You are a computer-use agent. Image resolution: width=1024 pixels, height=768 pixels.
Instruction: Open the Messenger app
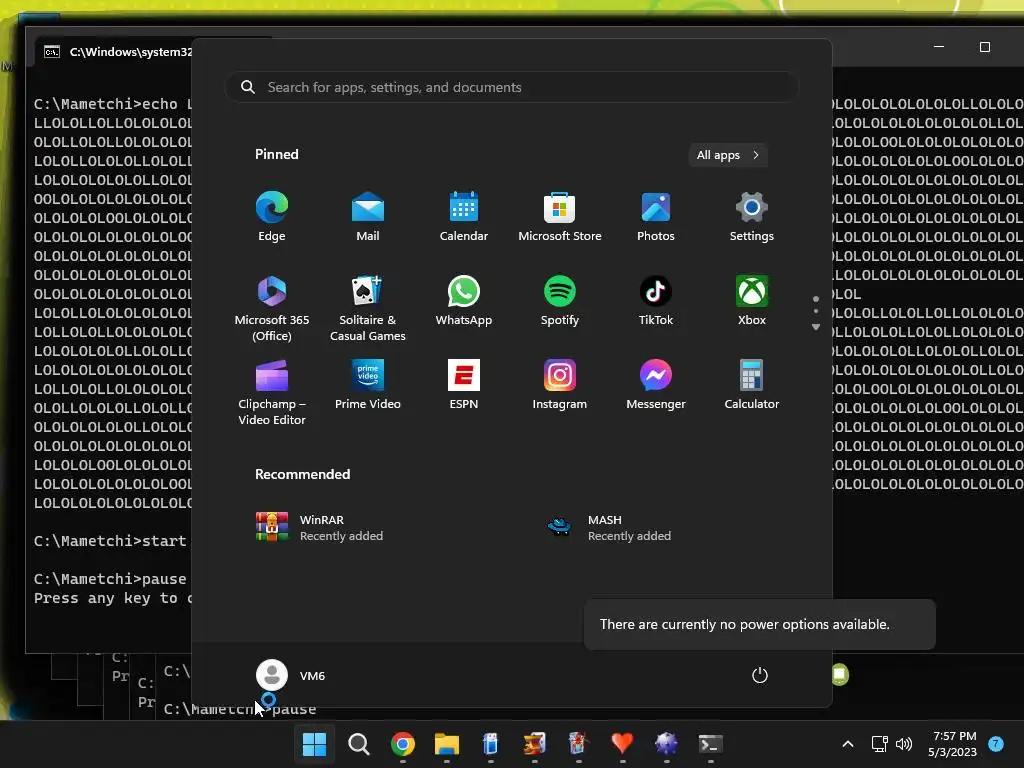click(x=656, y=385)
